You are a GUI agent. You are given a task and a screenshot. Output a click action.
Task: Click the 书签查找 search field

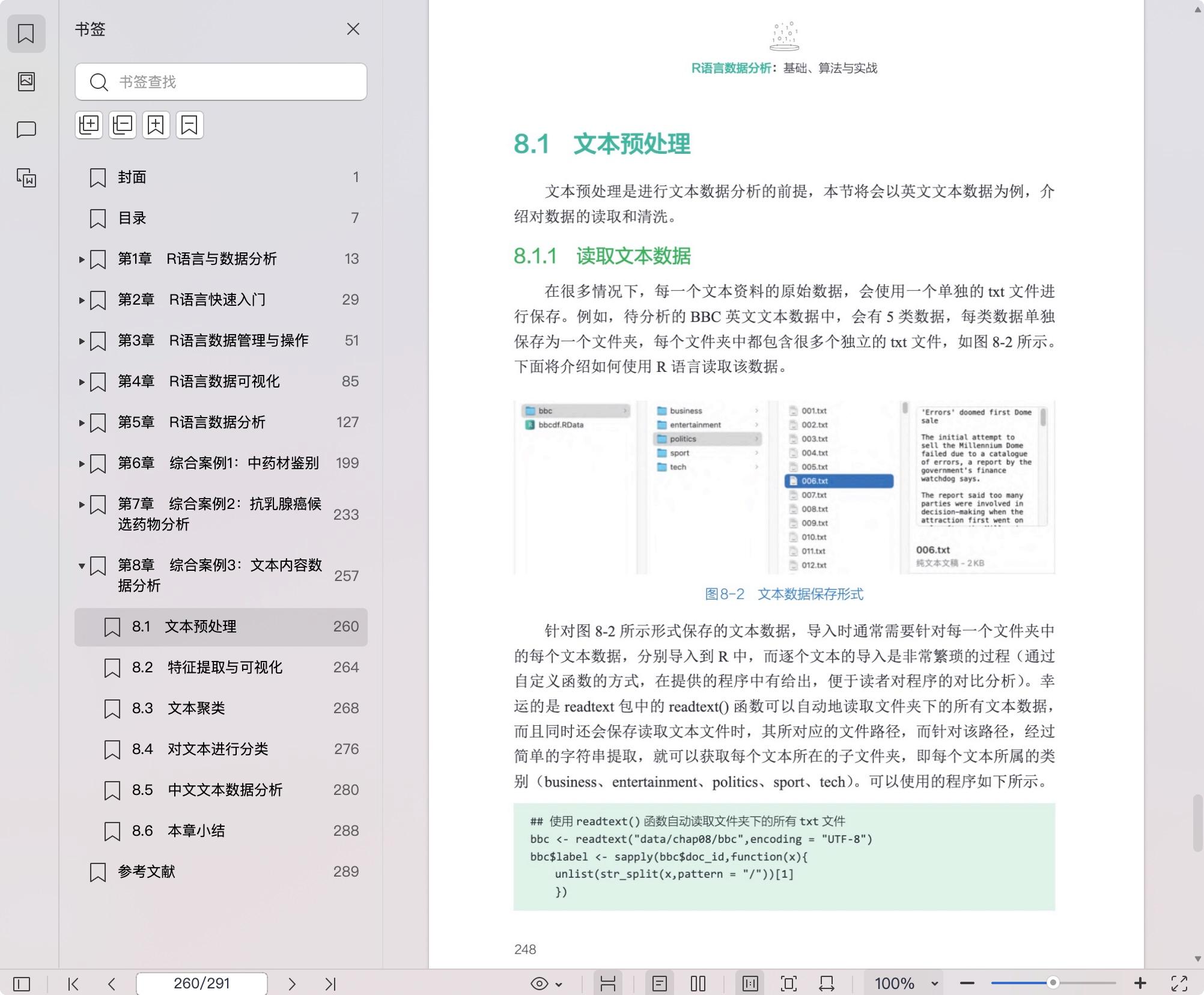(221, 82)
